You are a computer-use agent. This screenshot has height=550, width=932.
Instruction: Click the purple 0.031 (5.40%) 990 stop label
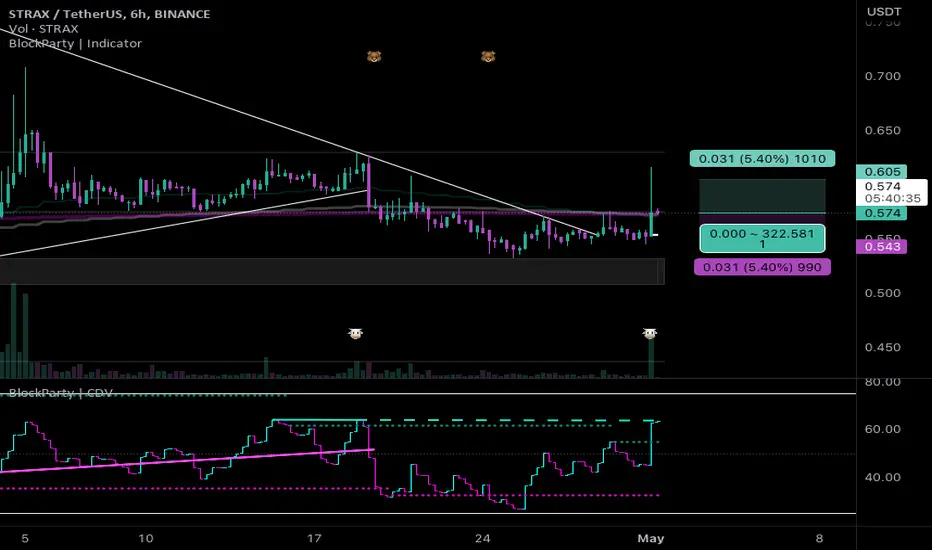point(762,267)
